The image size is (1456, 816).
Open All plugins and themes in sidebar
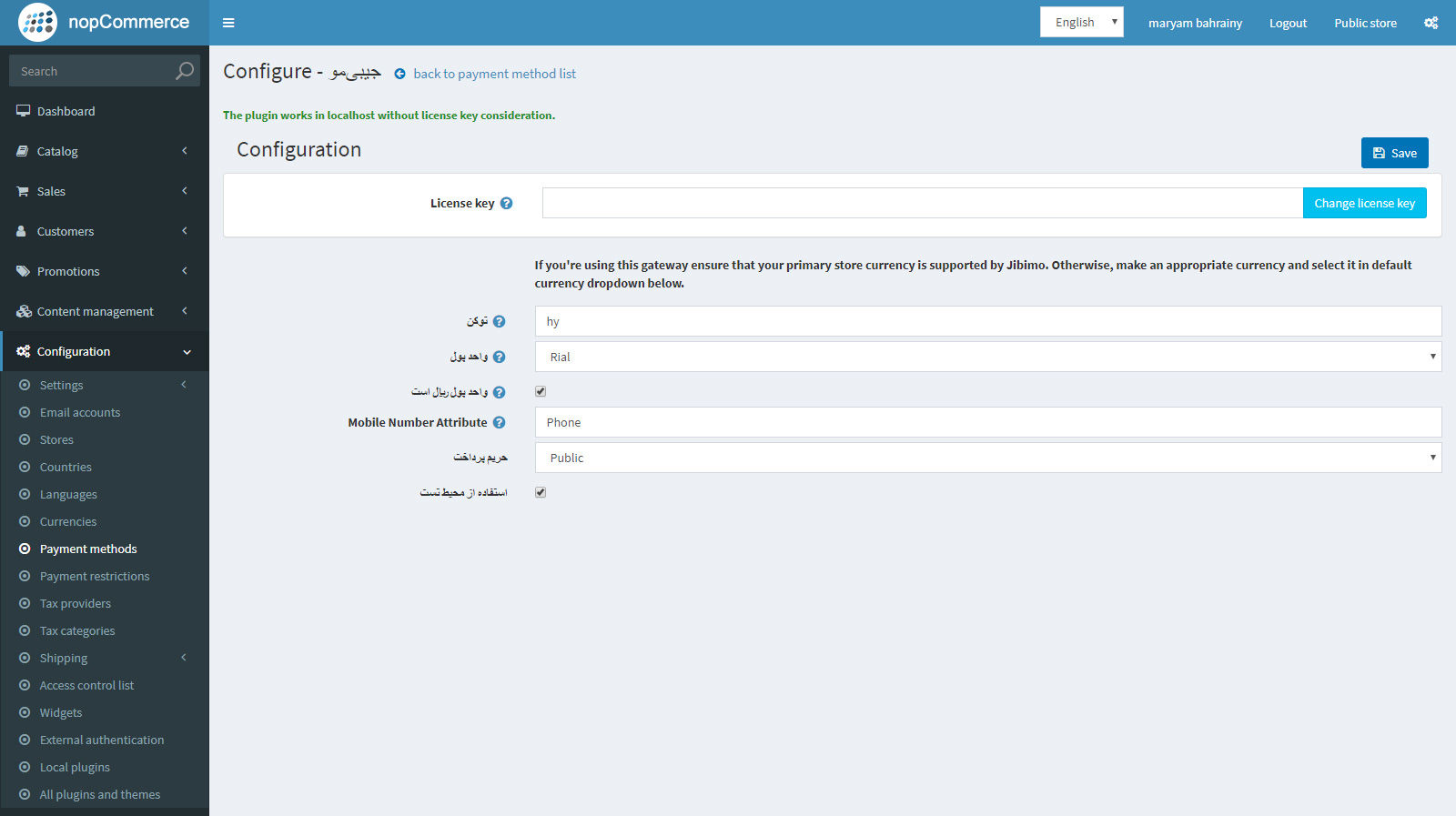tap(100, 794)
